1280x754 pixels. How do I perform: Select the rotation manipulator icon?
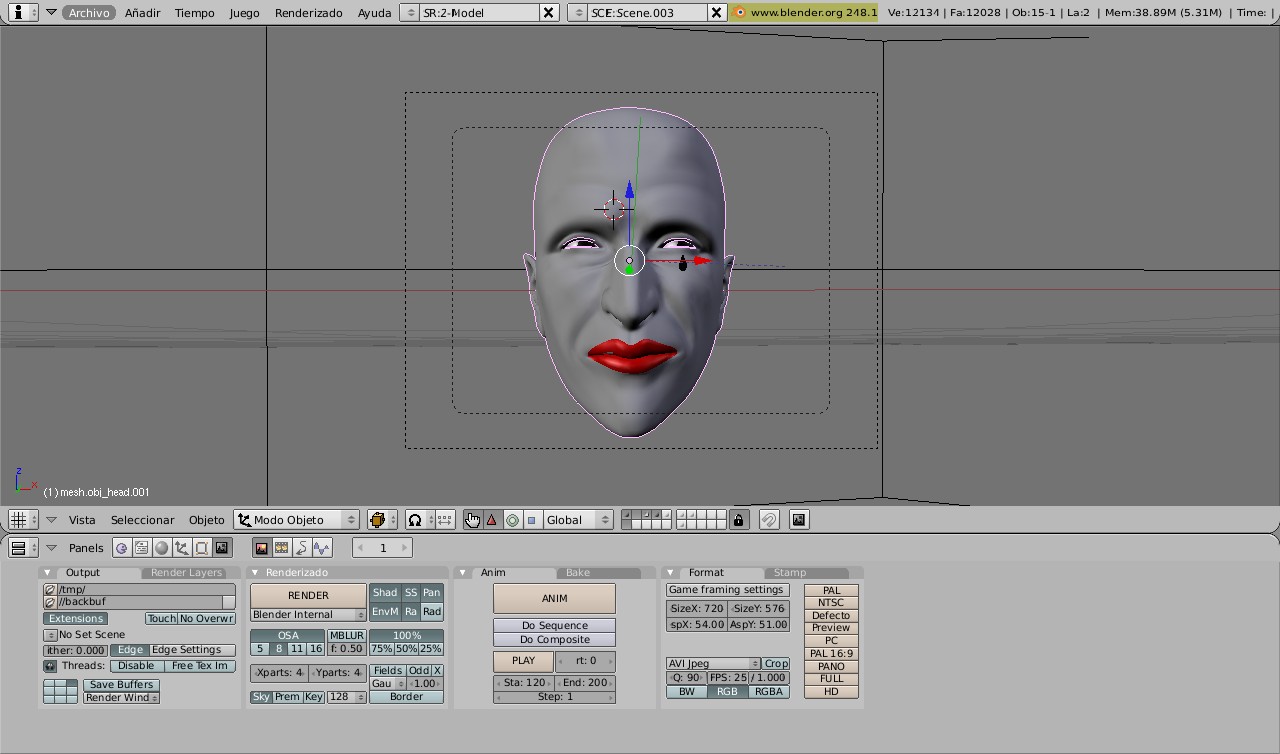[512, 519]
